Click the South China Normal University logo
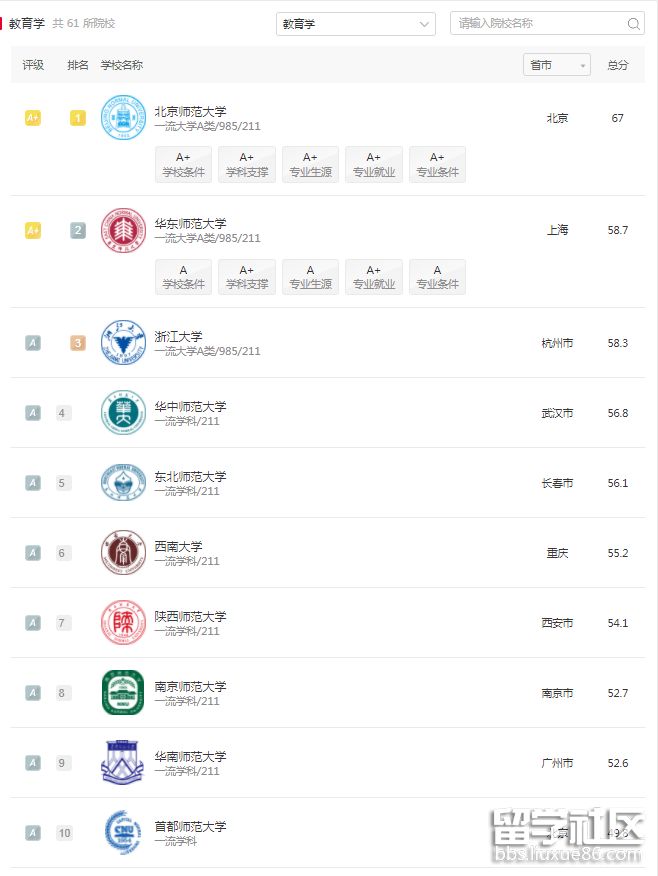The width and height of the screenshot is (658, 876). 122,763
